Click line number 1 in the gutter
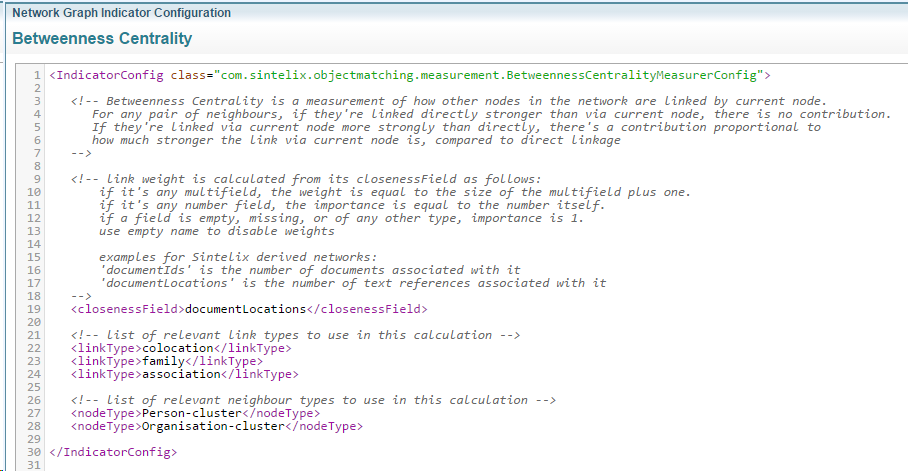The height and width of the screenshot is (471, 908). [x=37, y=75]
